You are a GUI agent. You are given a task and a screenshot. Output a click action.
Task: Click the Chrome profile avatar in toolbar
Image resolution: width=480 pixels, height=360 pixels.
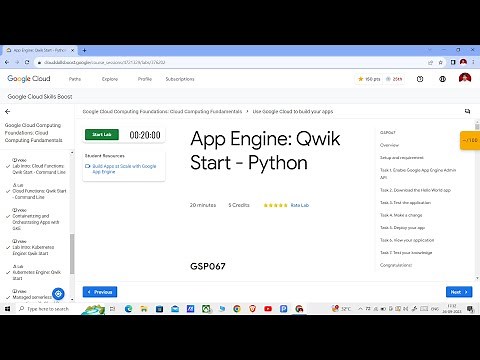click(463, 62)
